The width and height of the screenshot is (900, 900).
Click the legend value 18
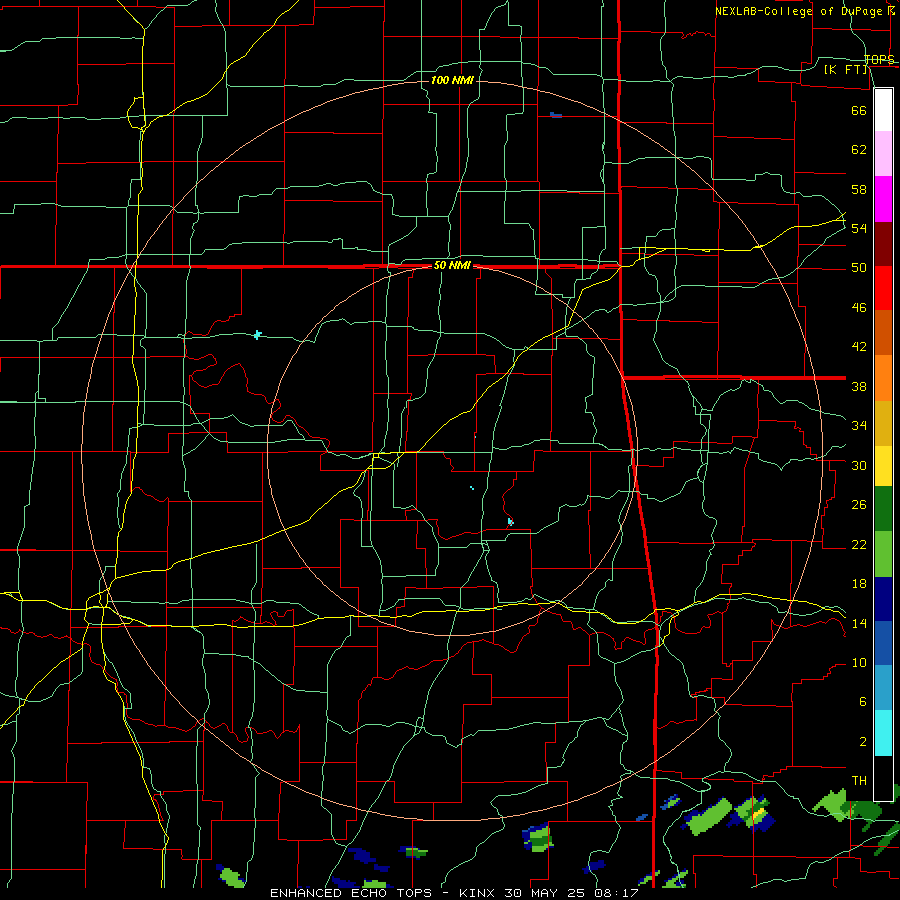click(859, 584)
